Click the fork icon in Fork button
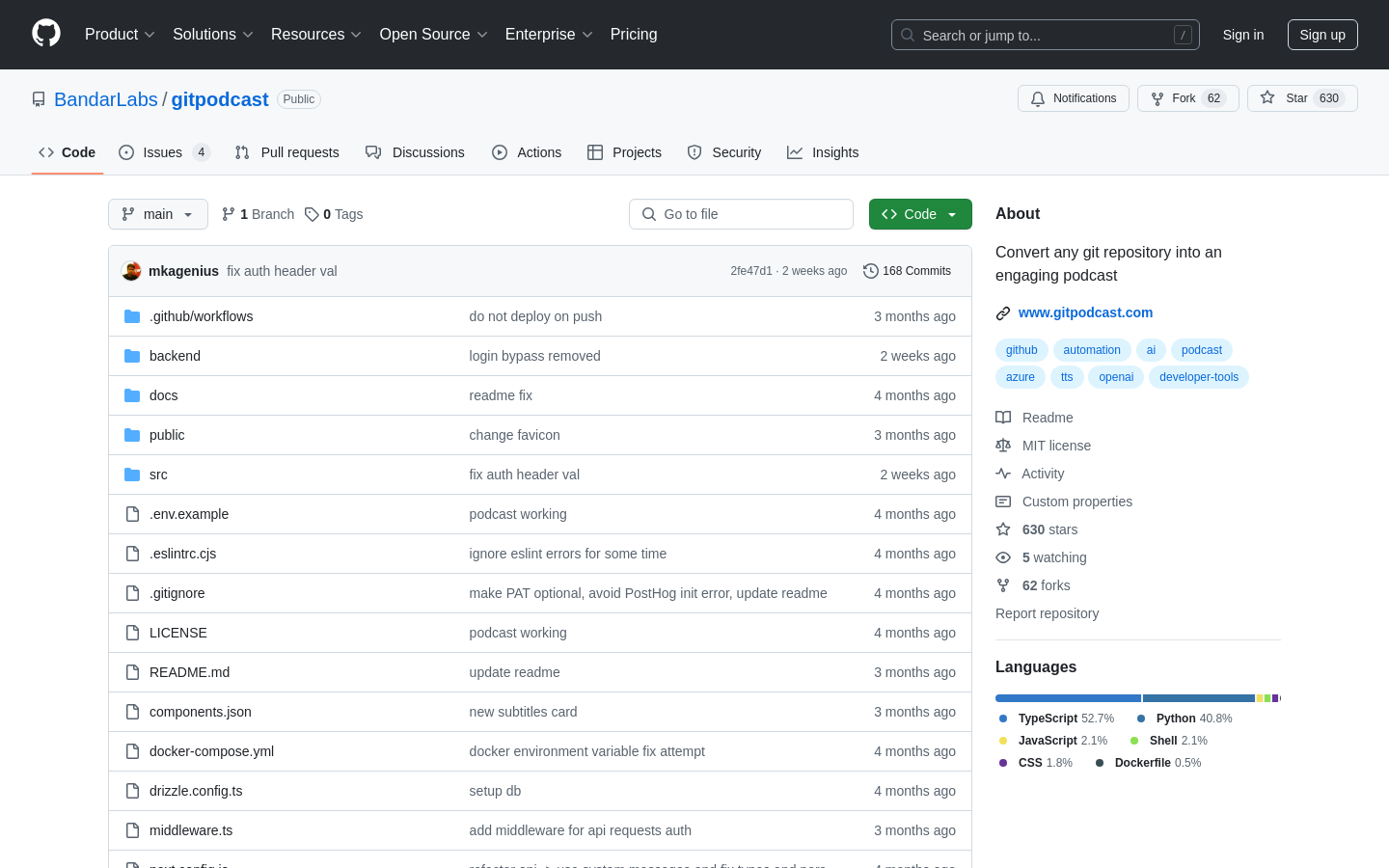The image size is (1389, 868). pos(1157,98)
